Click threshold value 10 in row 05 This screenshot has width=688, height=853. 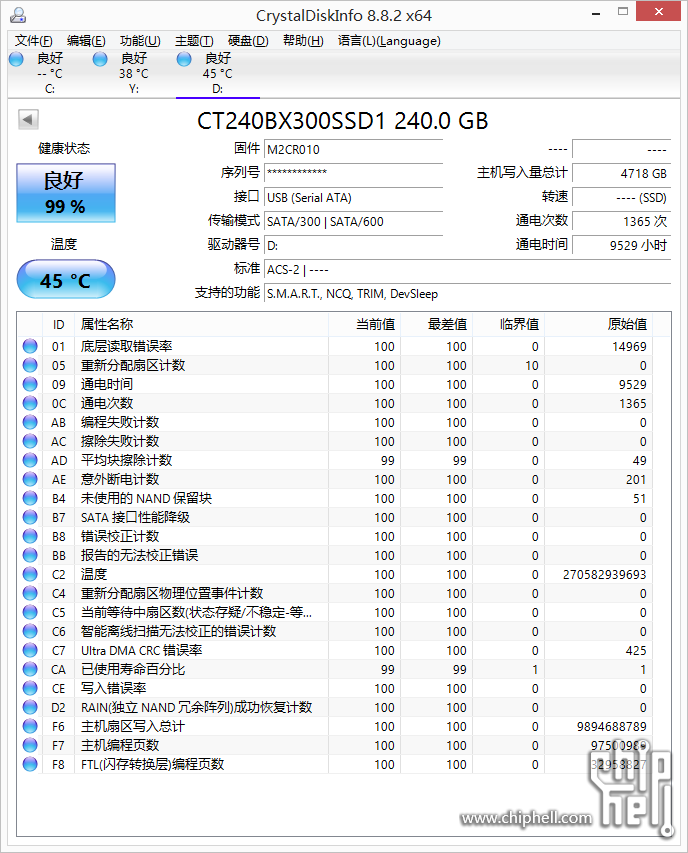tap(532, 366)
